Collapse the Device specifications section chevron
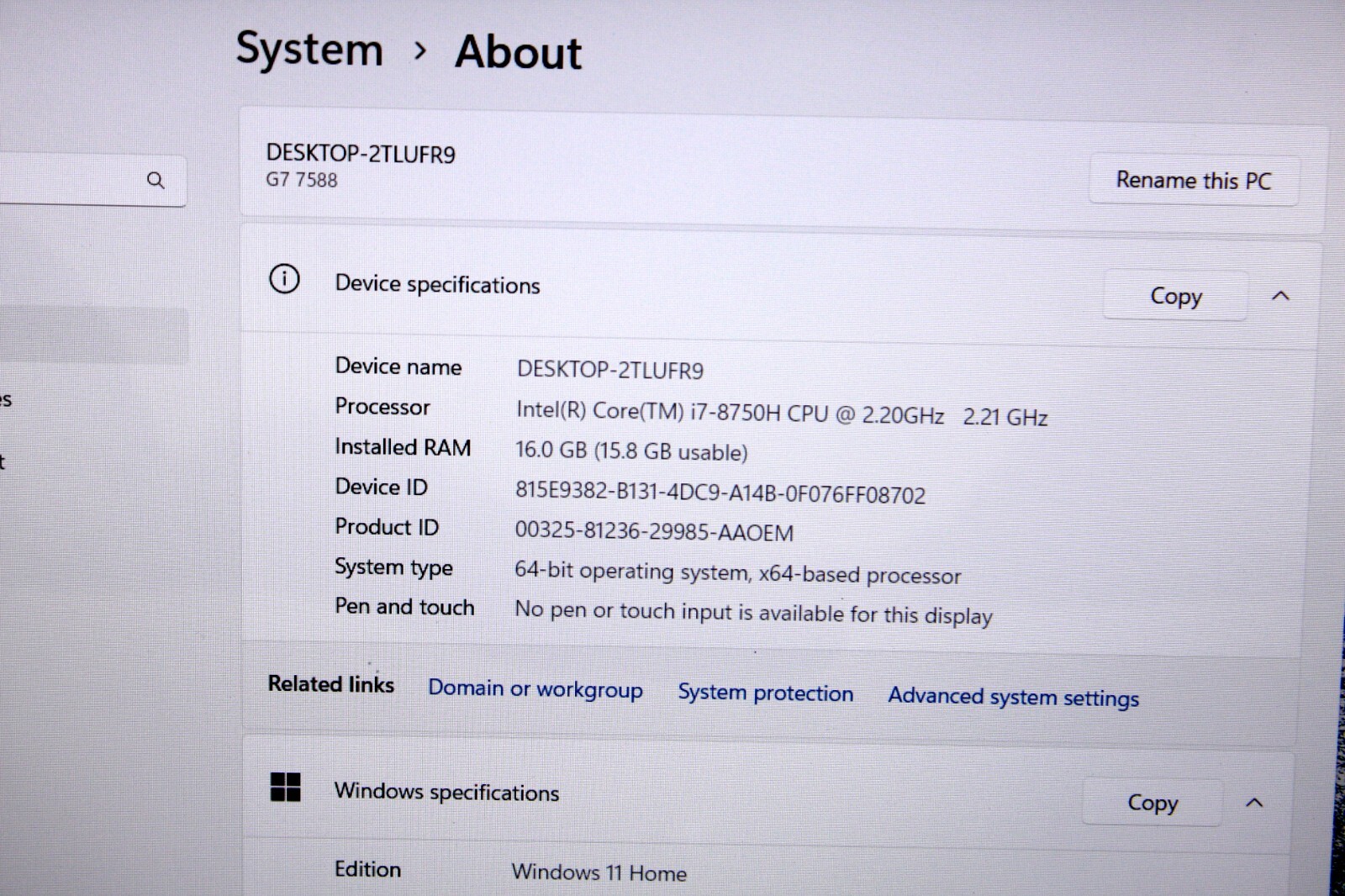1345x896 pixels. tap(1280, 296)
